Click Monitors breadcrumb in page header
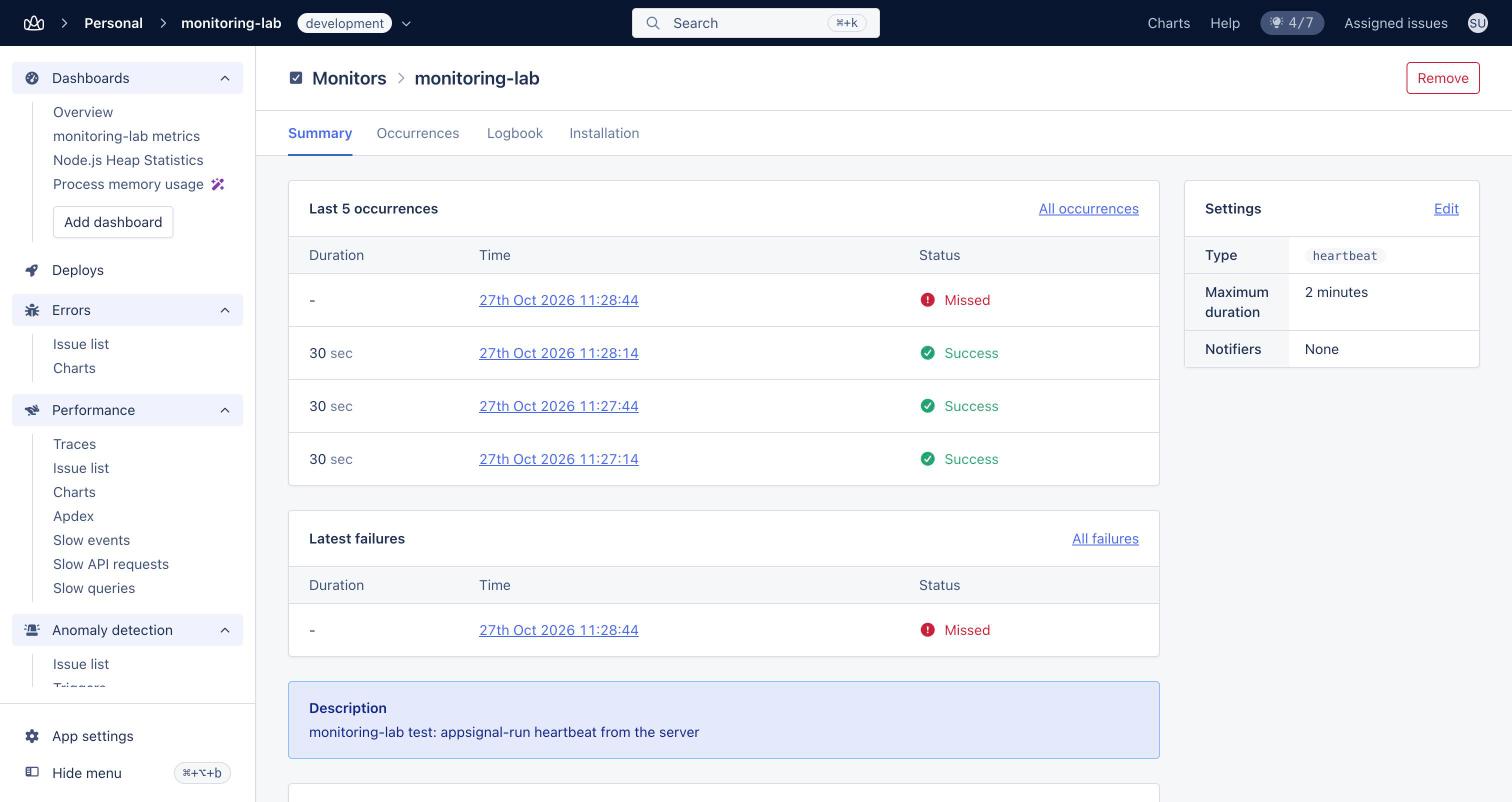The width and height of the screenshot is (1512, 802). pos(349,78)
